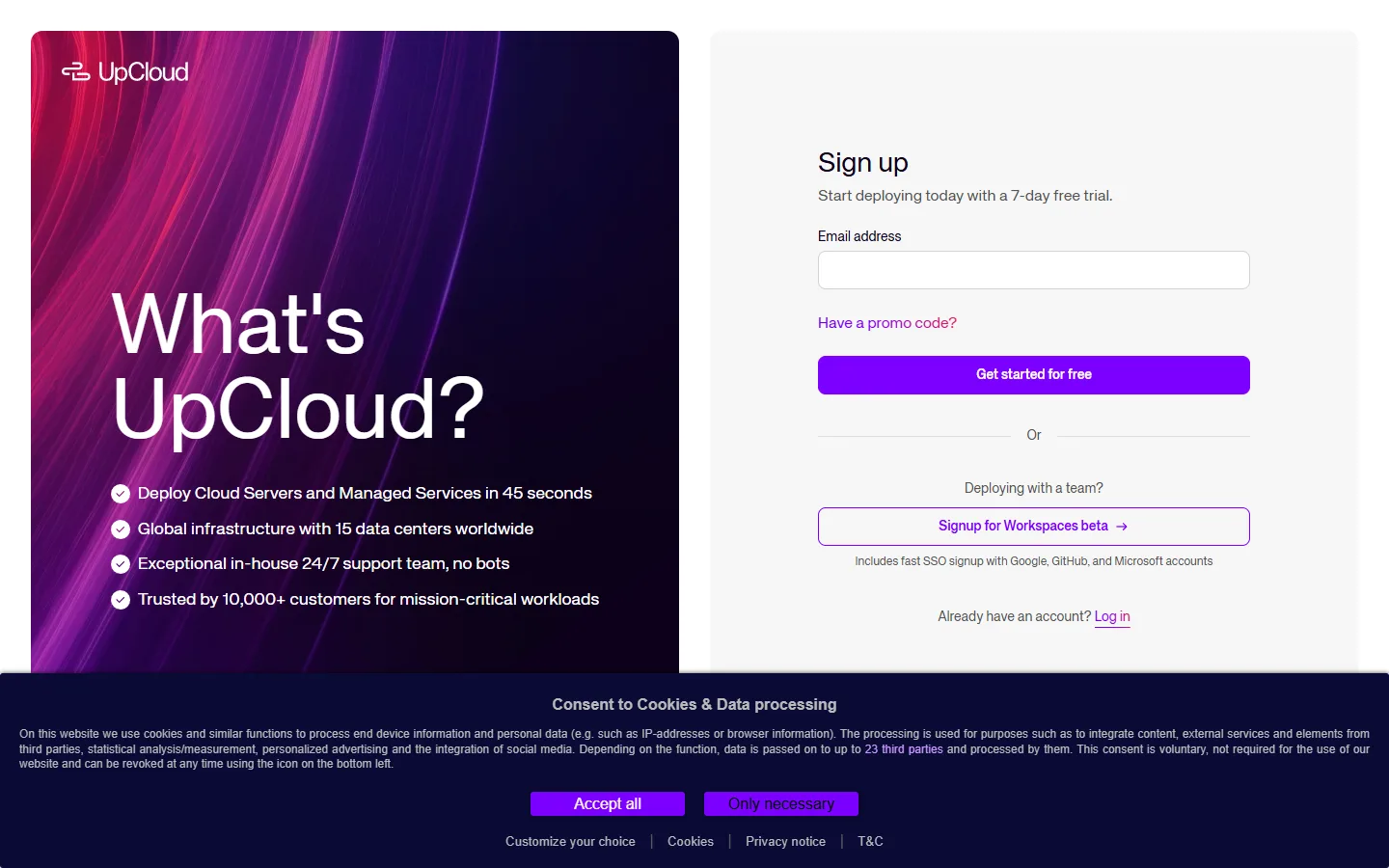Open the Have a promo code link
This screenshot has width=1389, height=868.
(x=887, y=323)
